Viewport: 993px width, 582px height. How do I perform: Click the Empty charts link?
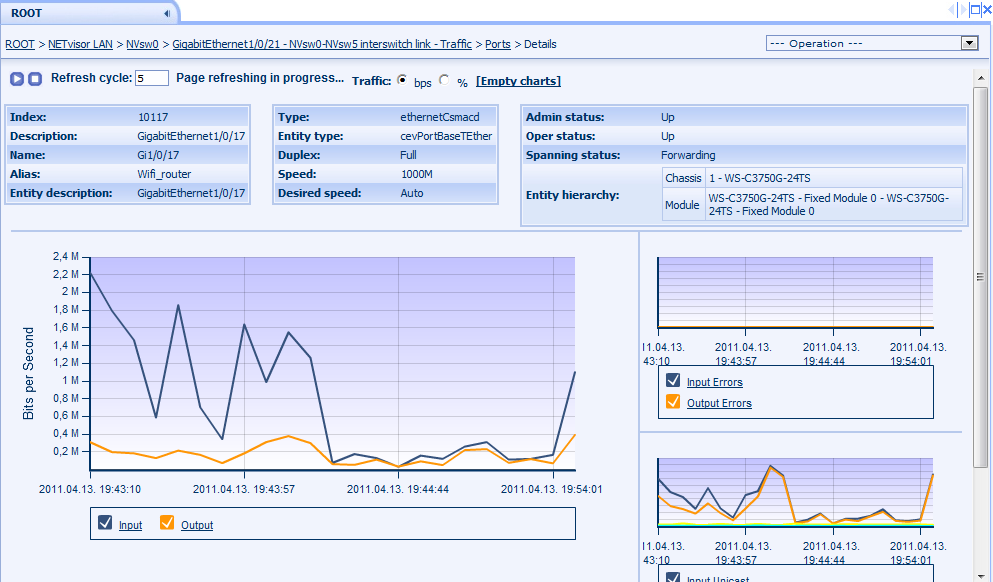(518, 81)
